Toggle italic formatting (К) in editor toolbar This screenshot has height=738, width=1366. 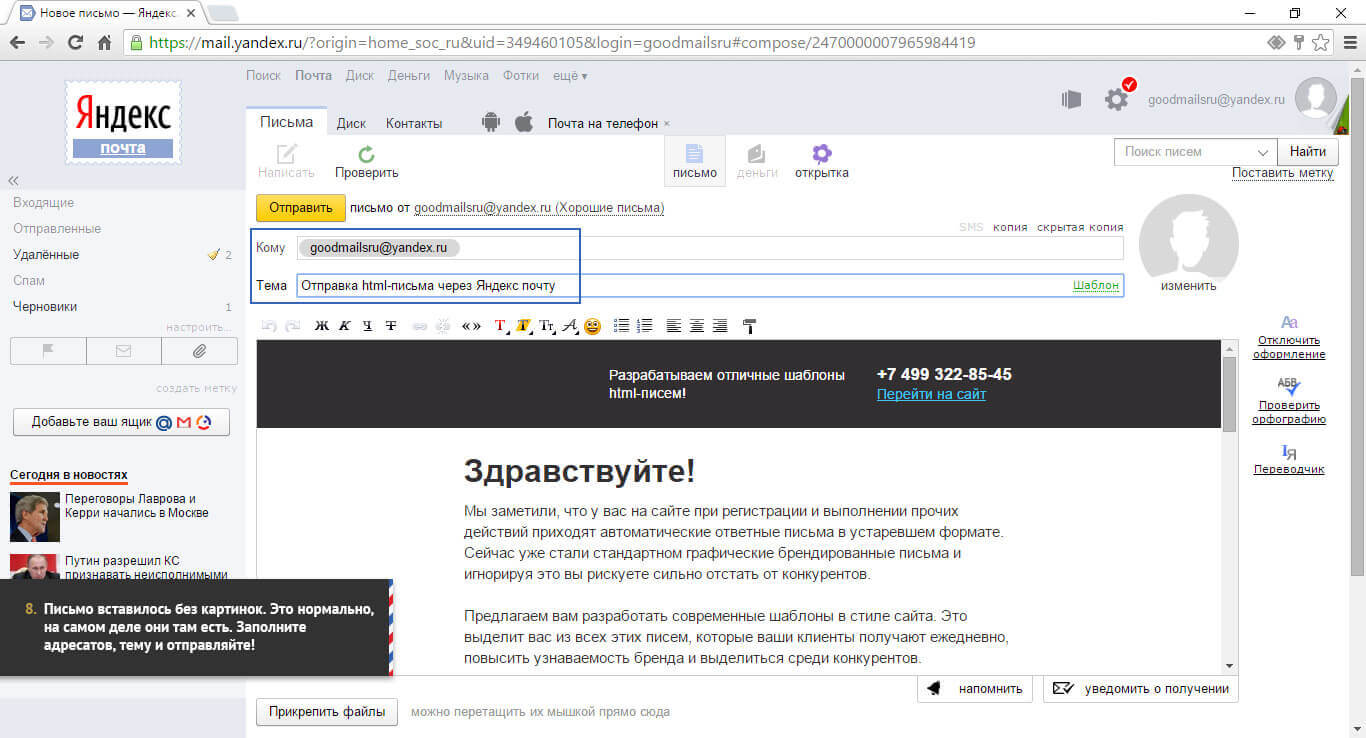pos(344,326)
